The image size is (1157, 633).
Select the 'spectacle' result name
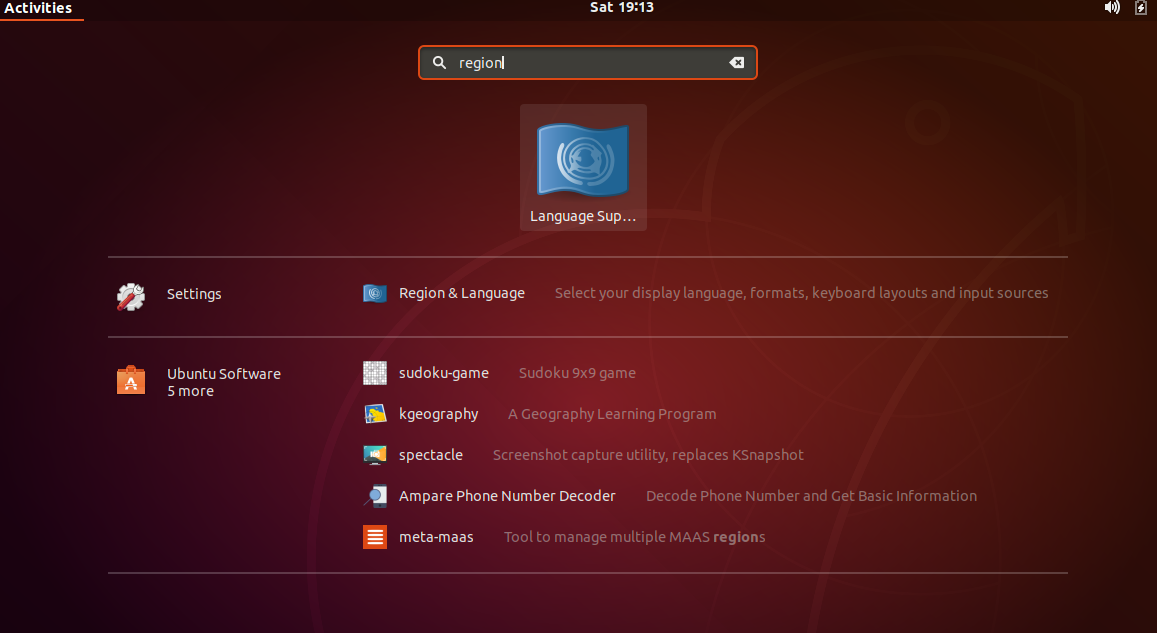click(431, 455)
